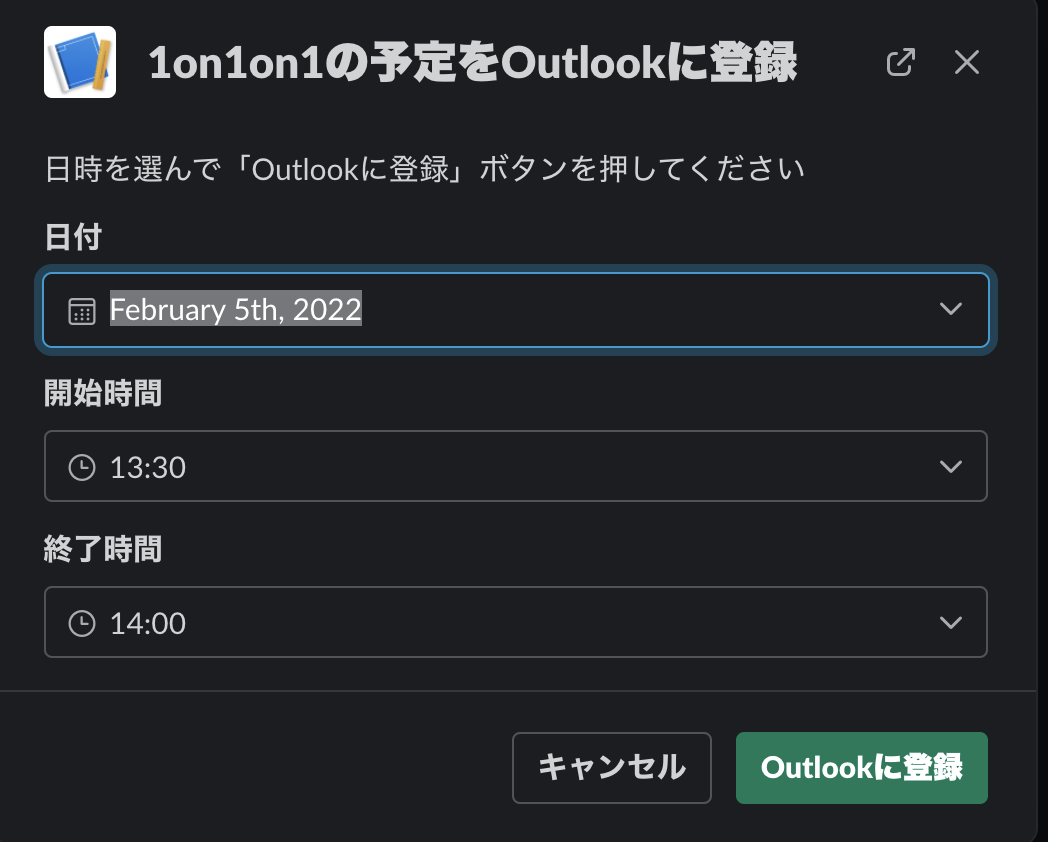The width and height of the screenshot is (1048, 842).
Task: Click the clock icon beside 13:30
Action: 81,467
